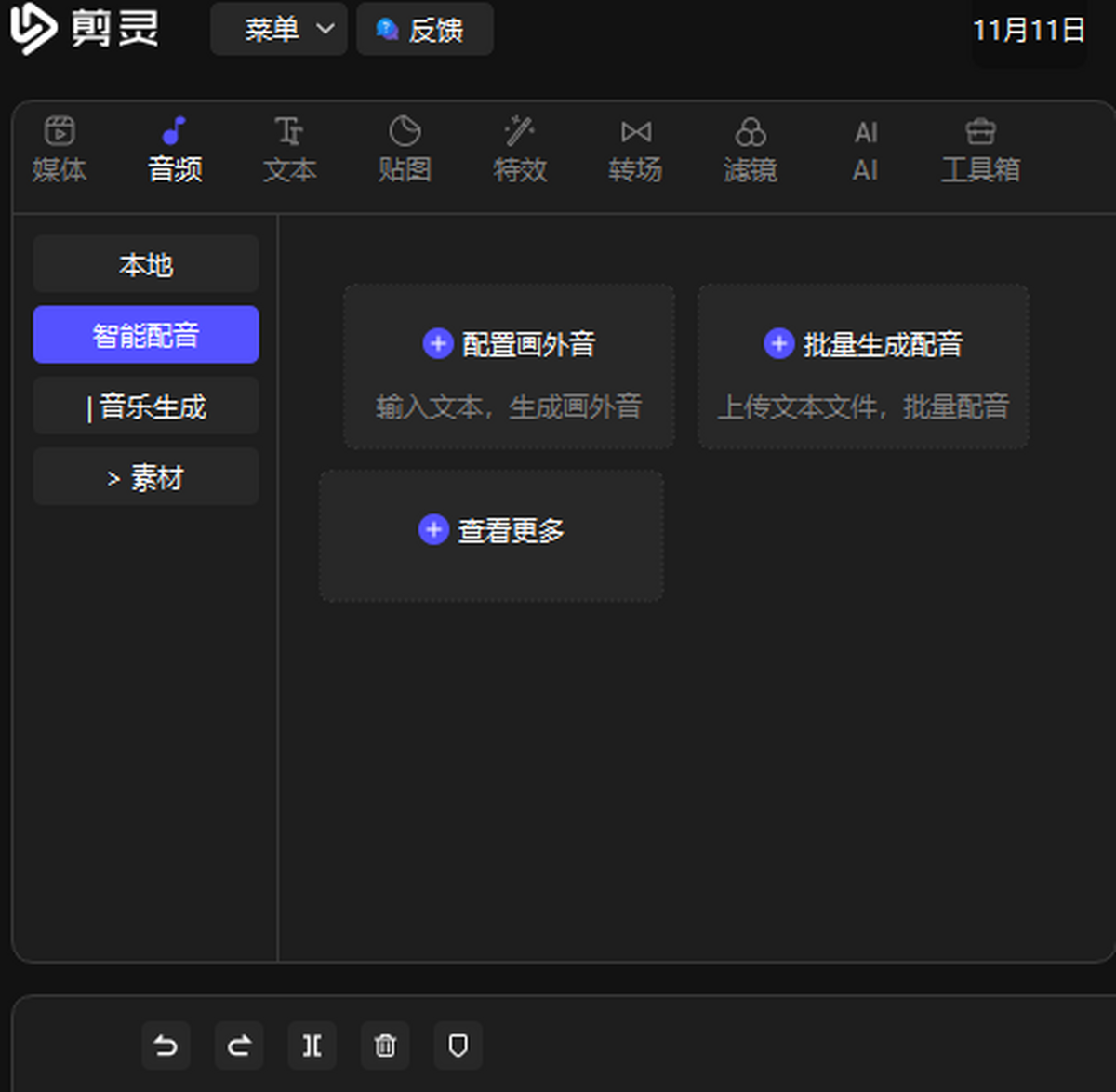This screenshot has height=1092, width=1116.
Task: Delete selection using trash icon
Action: coord(385,1045)
